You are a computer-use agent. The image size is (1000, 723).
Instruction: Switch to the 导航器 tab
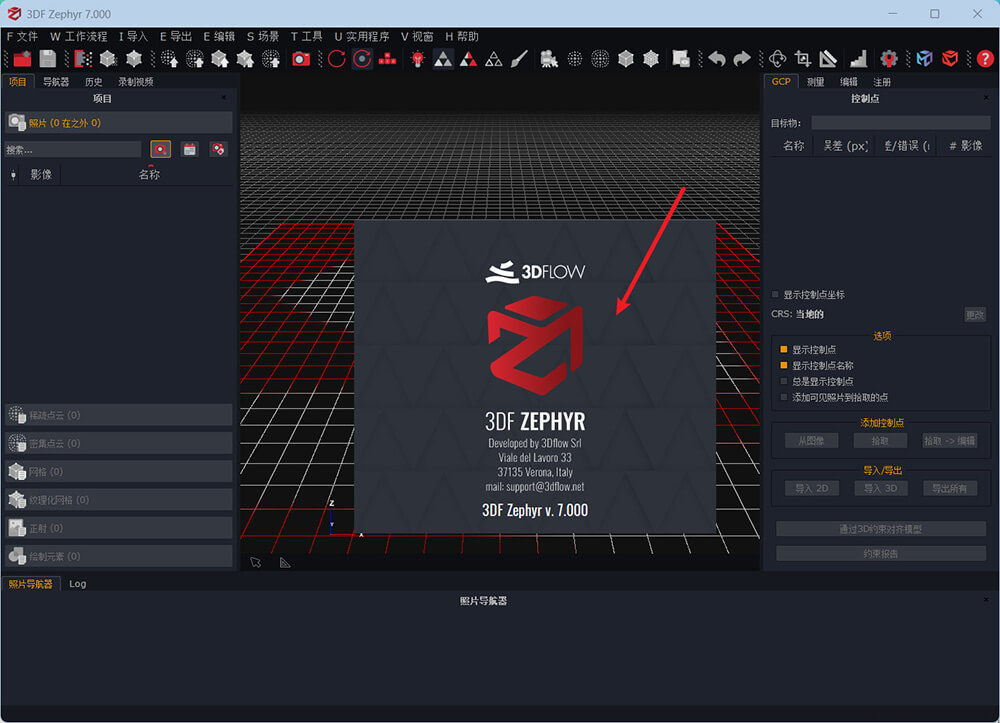click(56, 82)
